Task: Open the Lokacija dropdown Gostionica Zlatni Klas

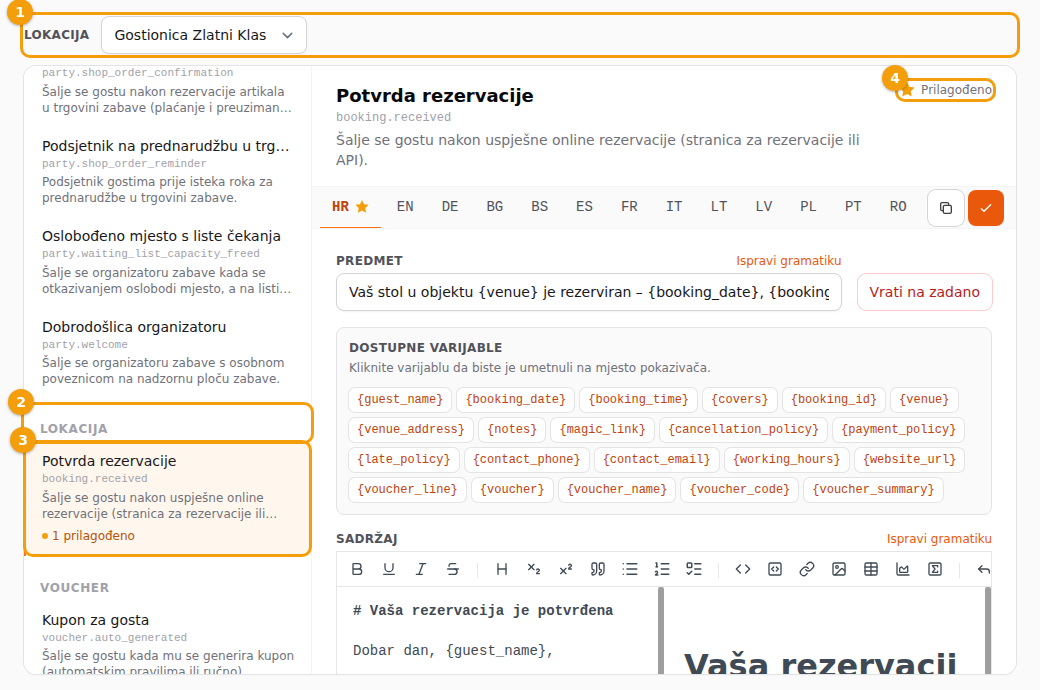Action: [204, 35]
